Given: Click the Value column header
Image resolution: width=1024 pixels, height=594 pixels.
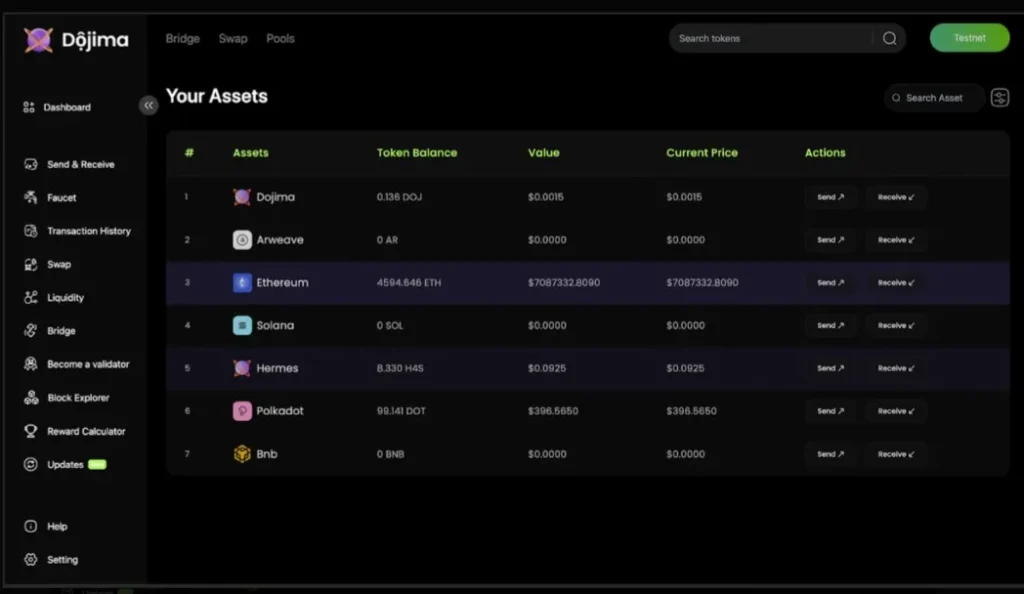Looking at the screenshot, I should click(x=543, y=153).
